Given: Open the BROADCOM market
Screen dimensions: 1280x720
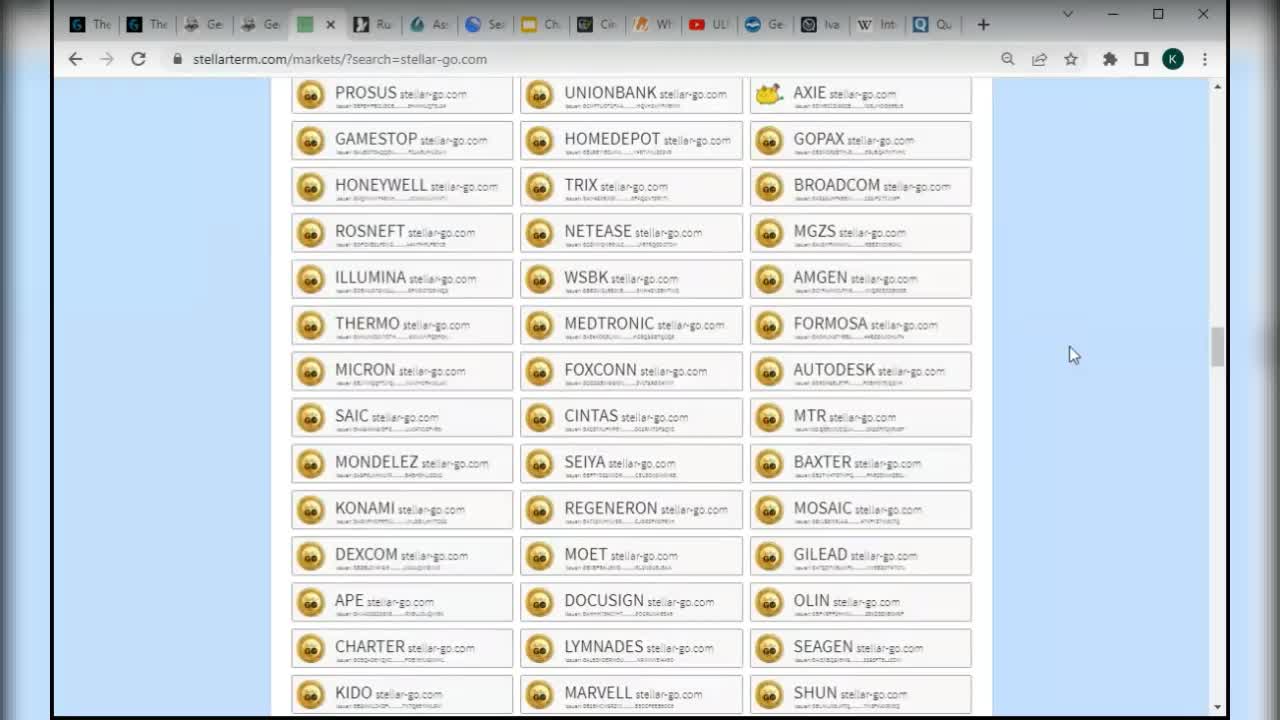Looking at the screenshot, I should (861, 187).
